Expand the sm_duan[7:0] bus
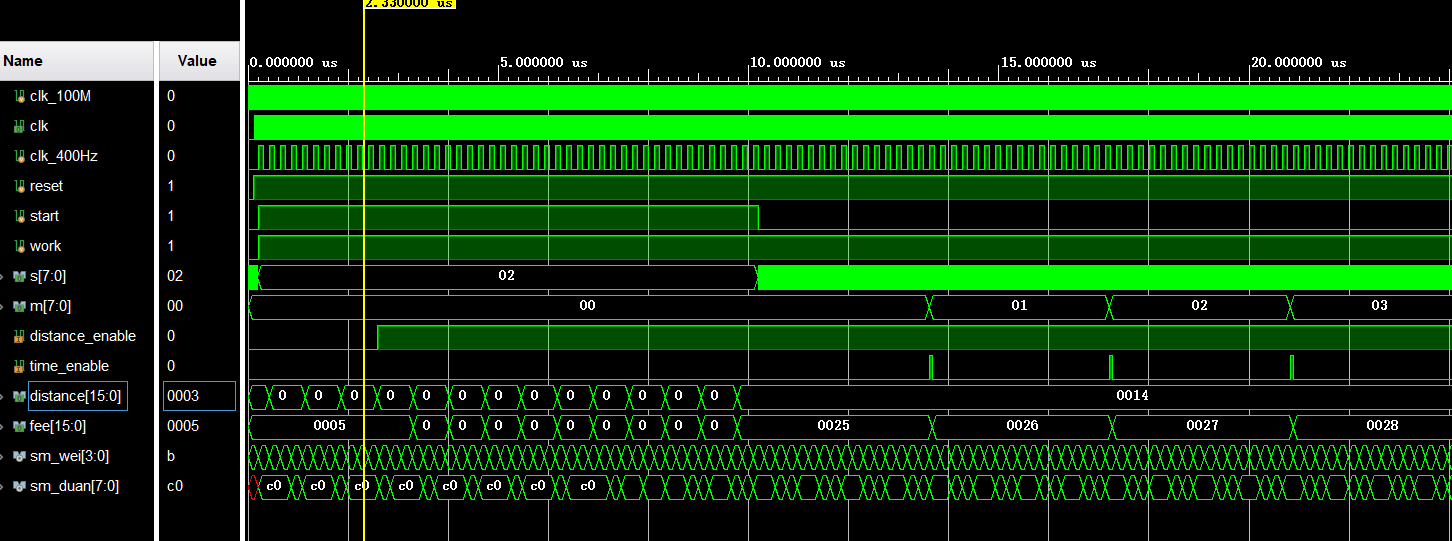The image size is (1452, 541). (x=3, y=486)
